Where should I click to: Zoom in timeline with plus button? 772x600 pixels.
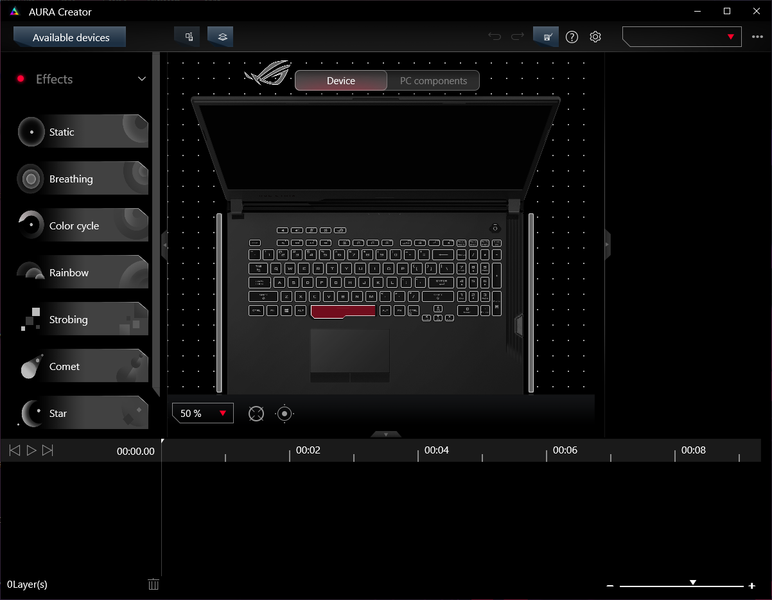(752, 586)
